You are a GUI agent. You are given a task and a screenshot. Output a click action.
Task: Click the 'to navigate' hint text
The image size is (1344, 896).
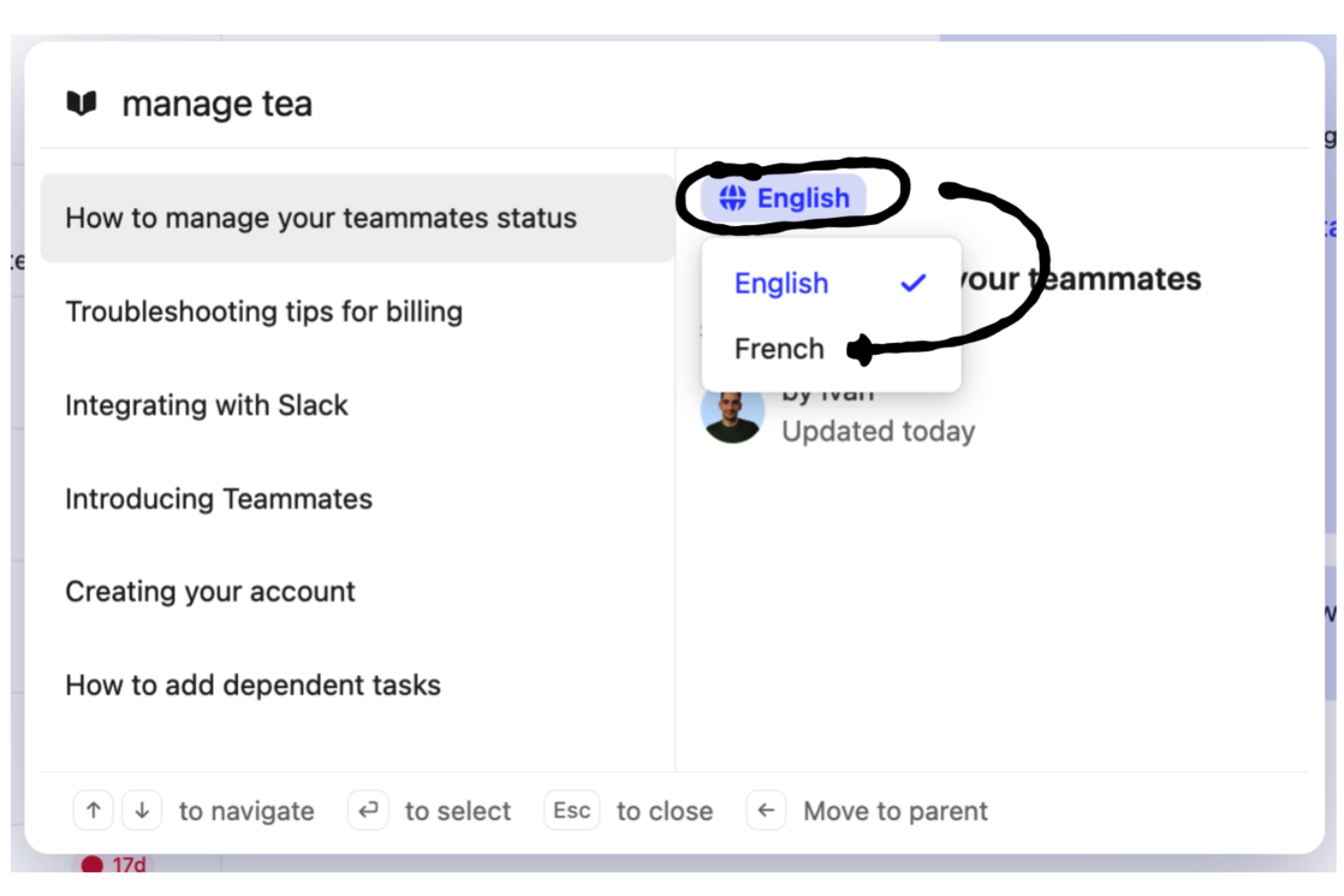pos(247,811)
